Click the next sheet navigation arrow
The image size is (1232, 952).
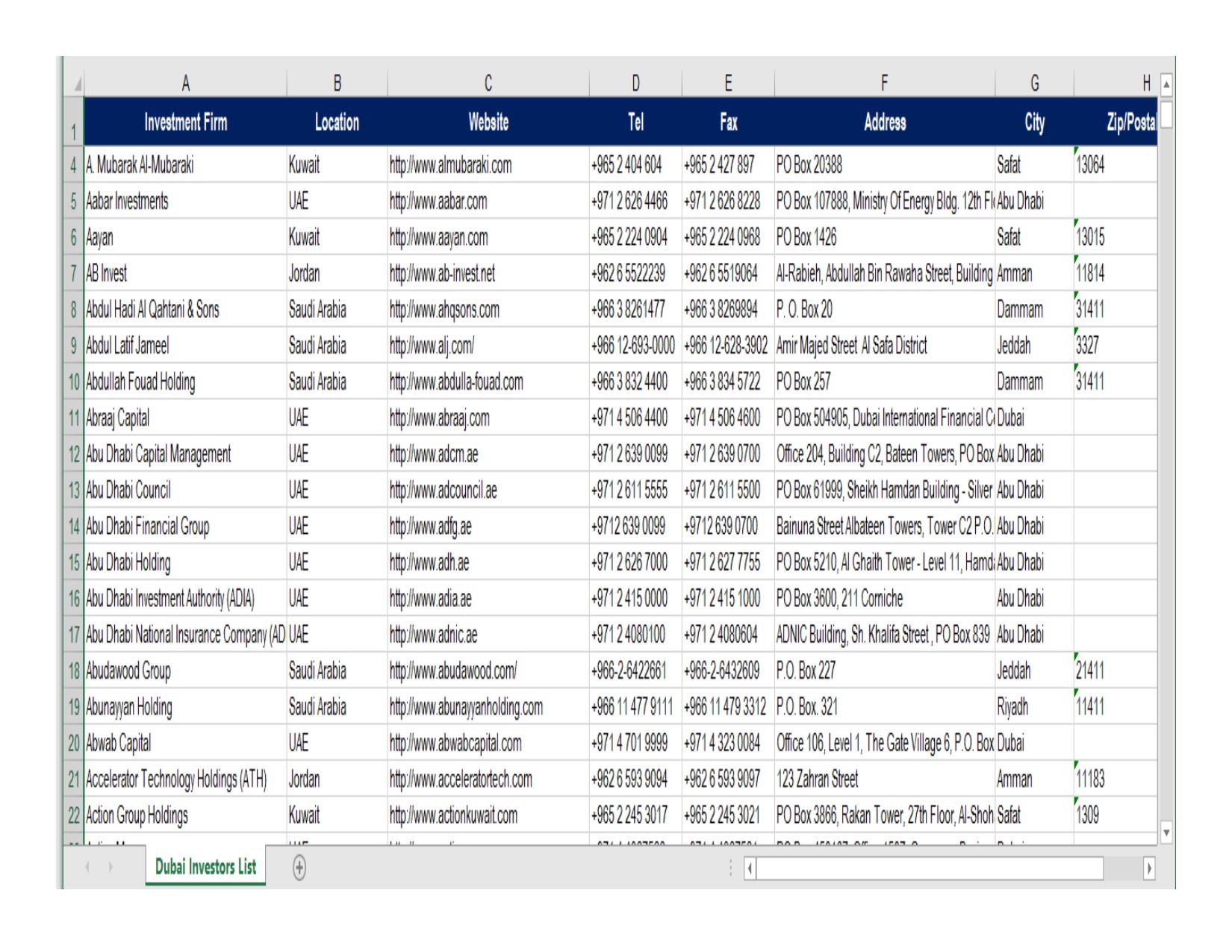(110, 866)
